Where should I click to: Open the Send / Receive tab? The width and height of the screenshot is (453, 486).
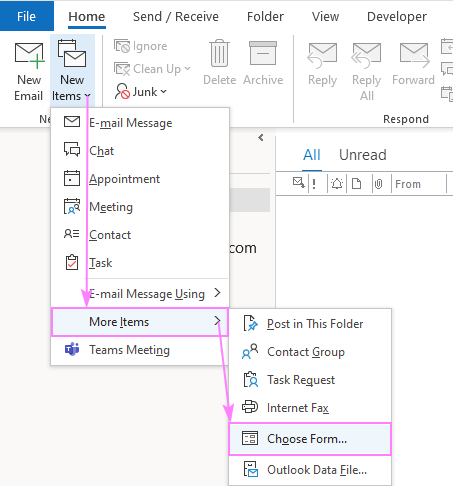tap(176, 16)
